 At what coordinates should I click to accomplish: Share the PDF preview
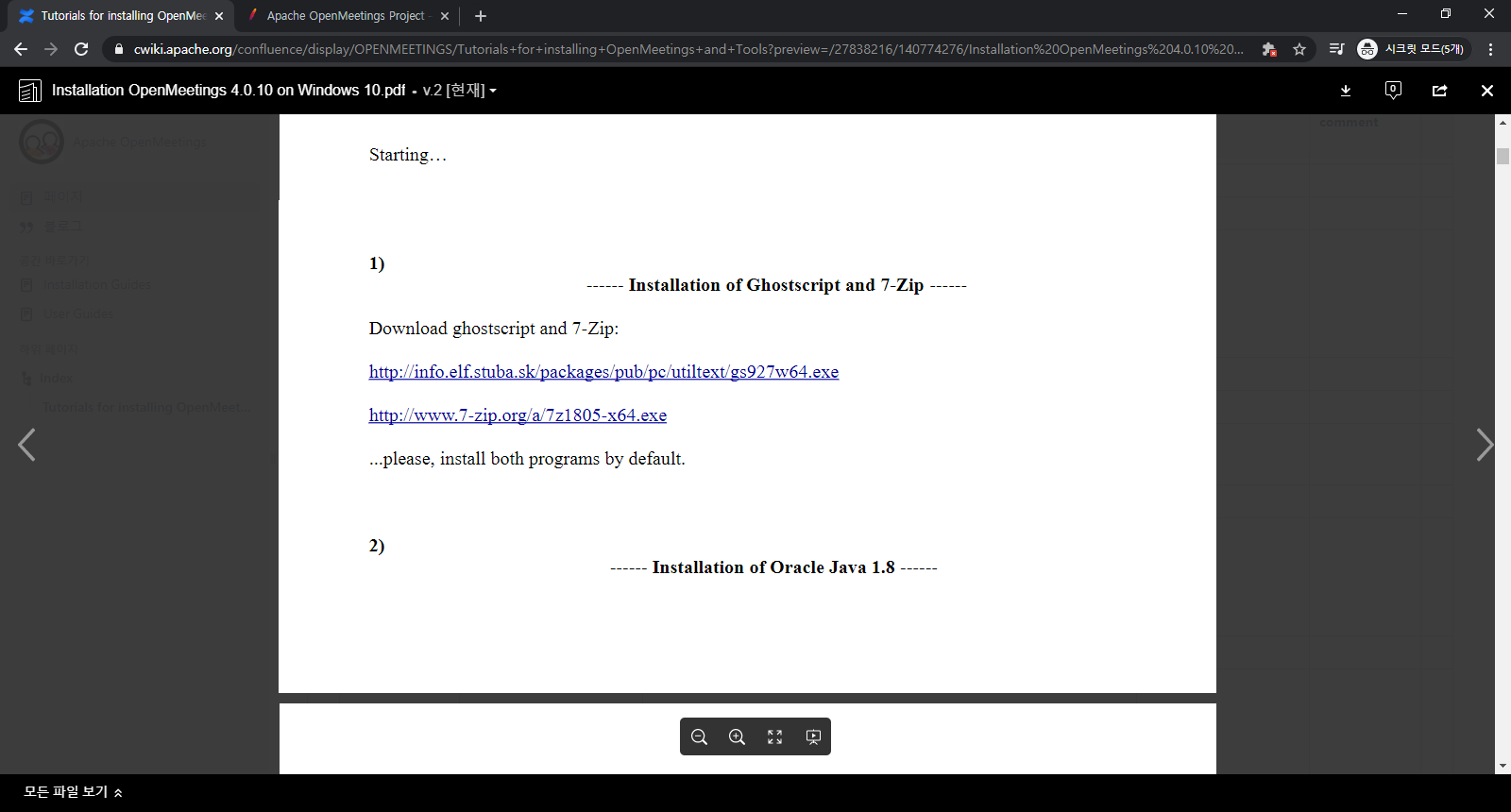pyautogui.click(x=1439, y=91)
